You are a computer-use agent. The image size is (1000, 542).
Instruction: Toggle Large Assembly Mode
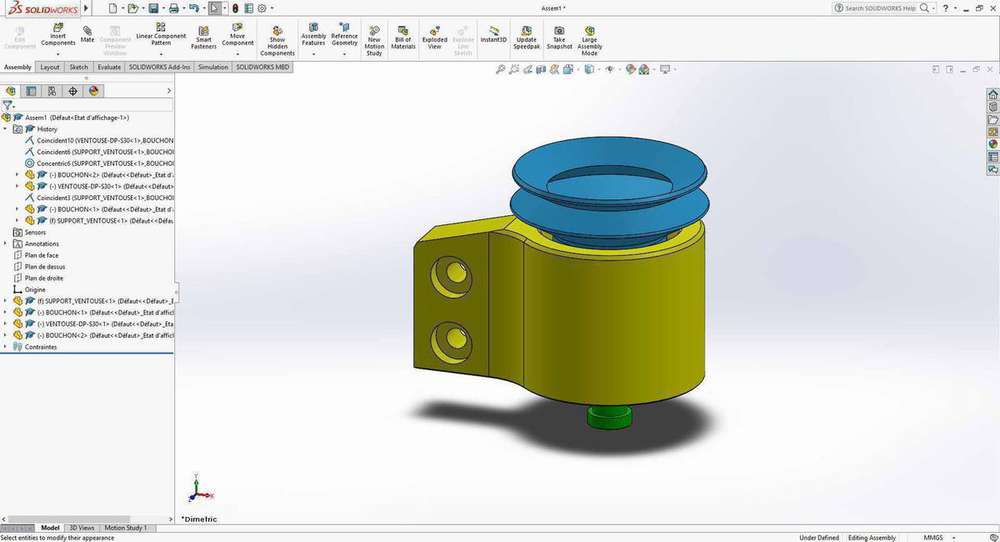[x=590, y=41]
